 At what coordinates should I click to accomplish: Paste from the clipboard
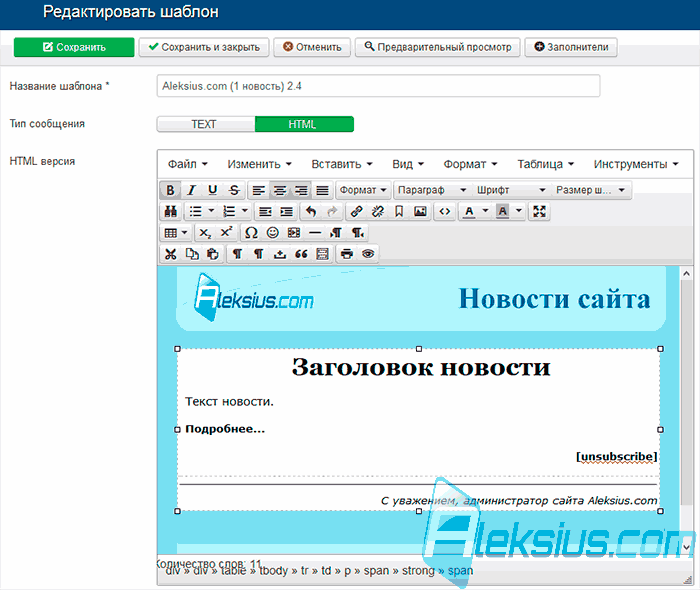tap(213, 254)
